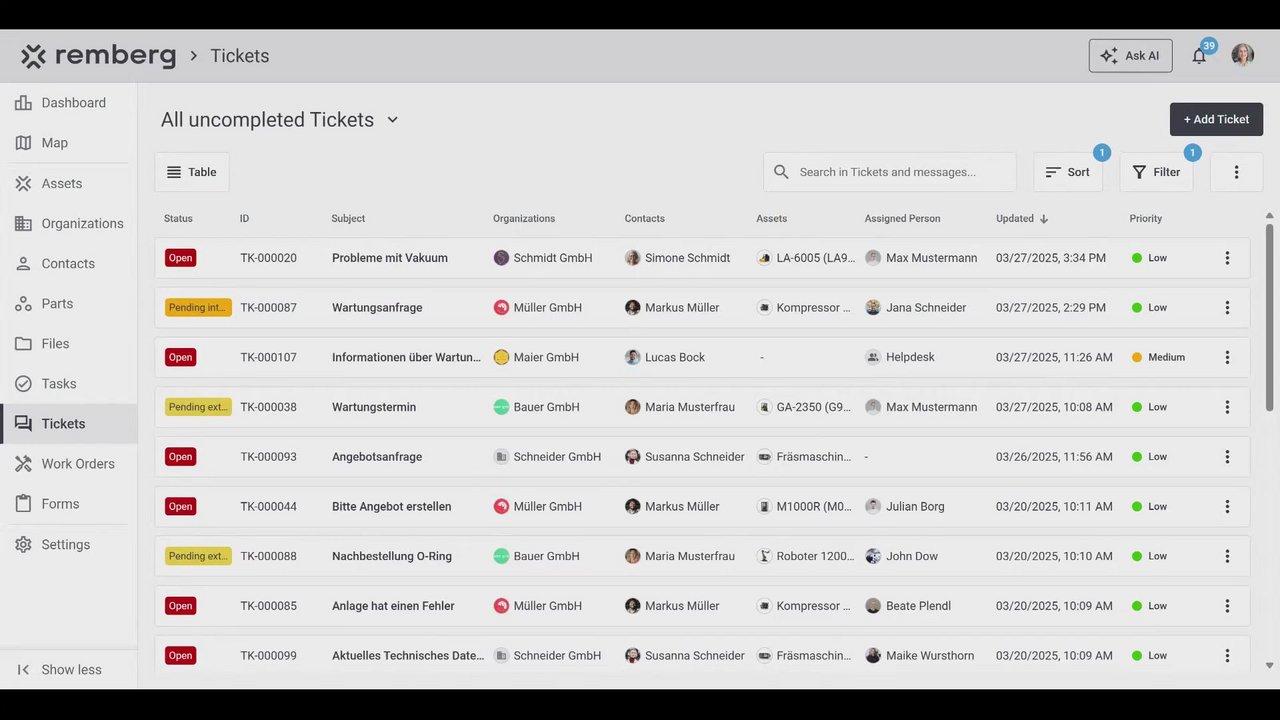Image resolution: width=1280 pixels, height=720 pixels.
Task: Open the user profile avatar
Action: pyautogui.click(x=1243, y=56)
